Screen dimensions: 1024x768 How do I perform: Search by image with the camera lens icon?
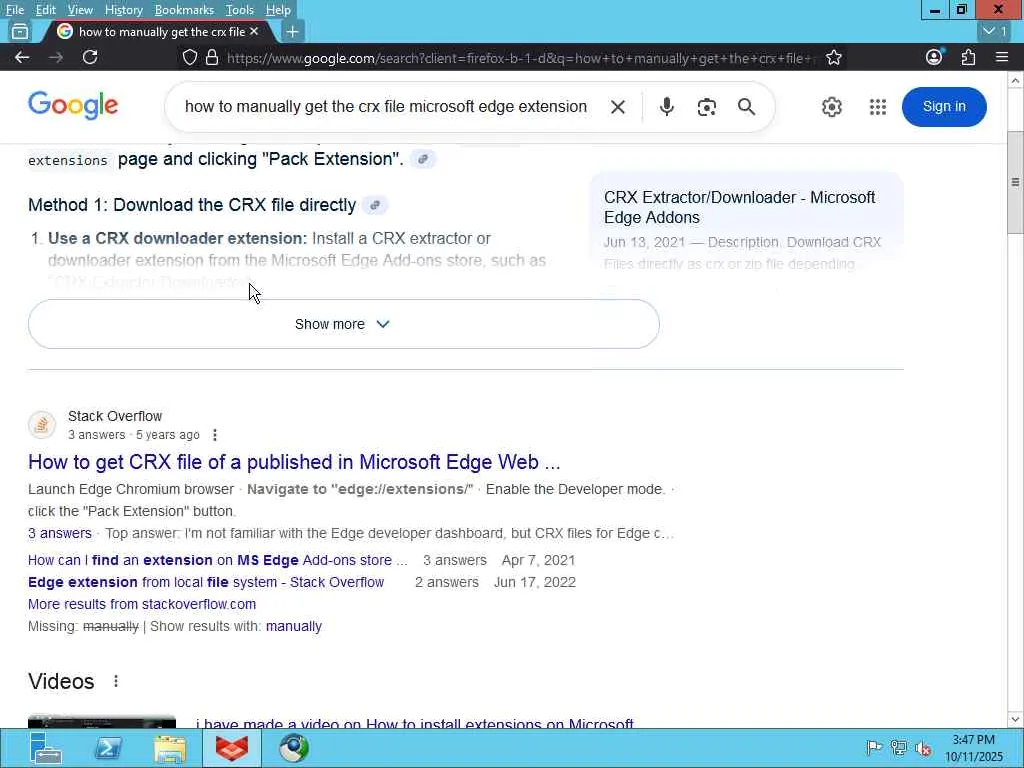[707, 107]
